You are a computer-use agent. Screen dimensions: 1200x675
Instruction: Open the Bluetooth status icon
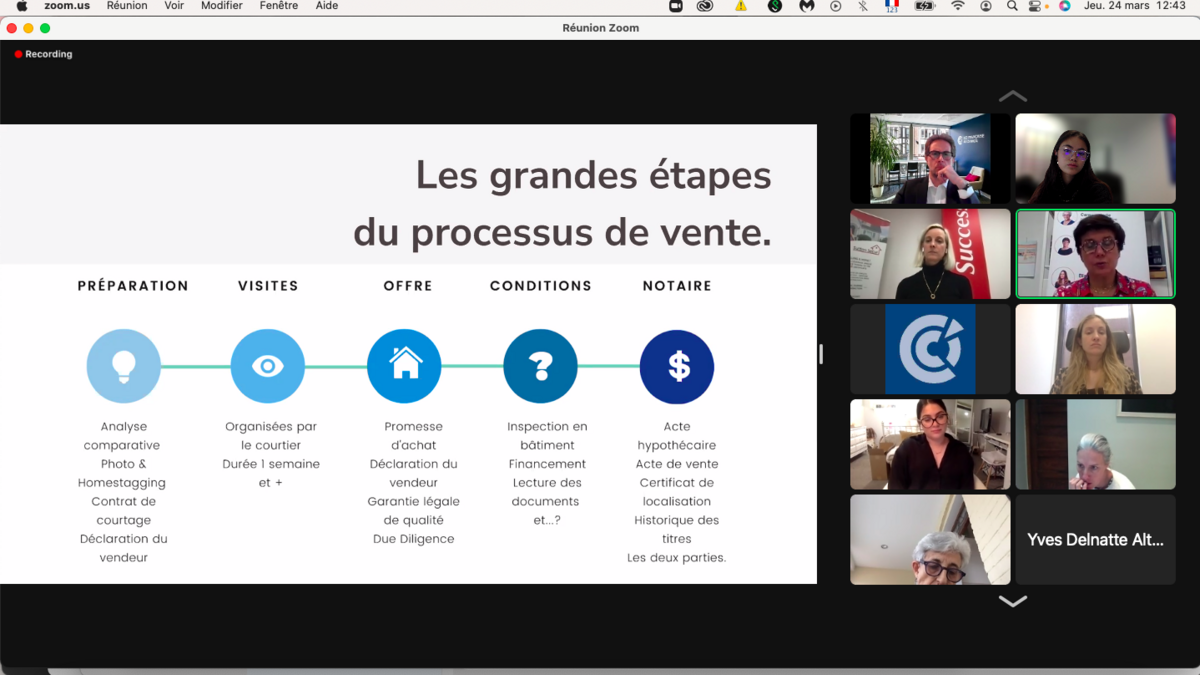click(x=863, y=6)
